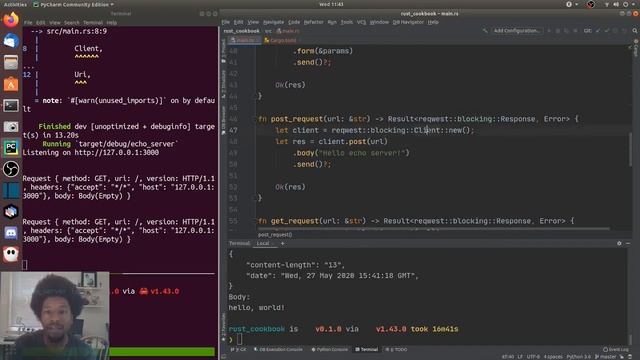Open DB Execution Console tool window
The width and height of the screenshot is (640, 360).
(278, 349)
